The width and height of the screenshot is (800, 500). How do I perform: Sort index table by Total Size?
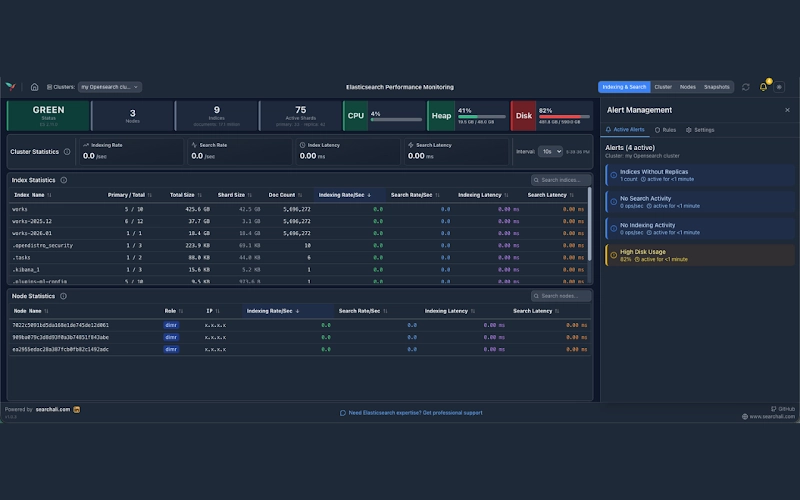tap(186, 195)
